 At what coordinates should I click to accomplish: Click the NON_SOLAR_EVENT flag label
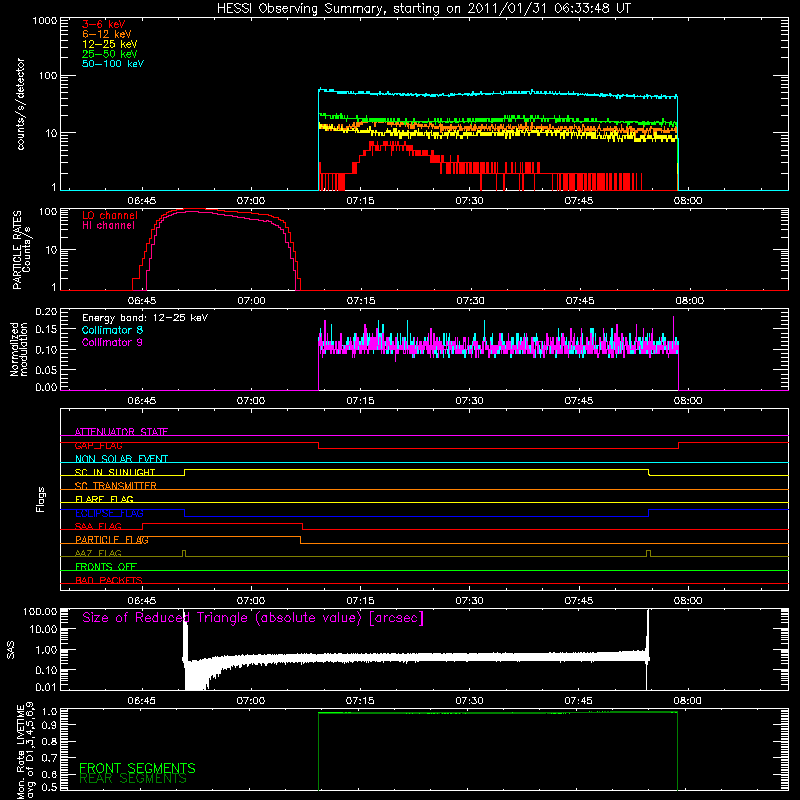(x=121, y=459)
